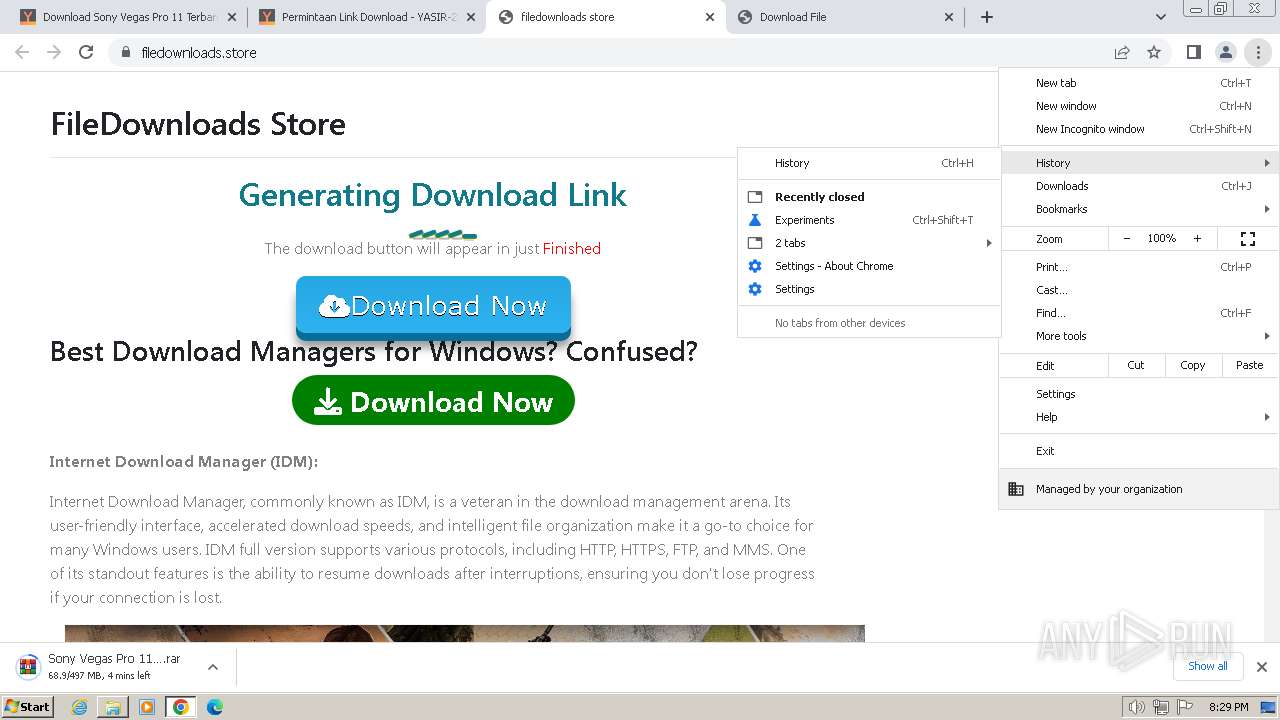Launch Internet Explorer from taskbar
1280x720 pixels.
[x=79, y=707]
